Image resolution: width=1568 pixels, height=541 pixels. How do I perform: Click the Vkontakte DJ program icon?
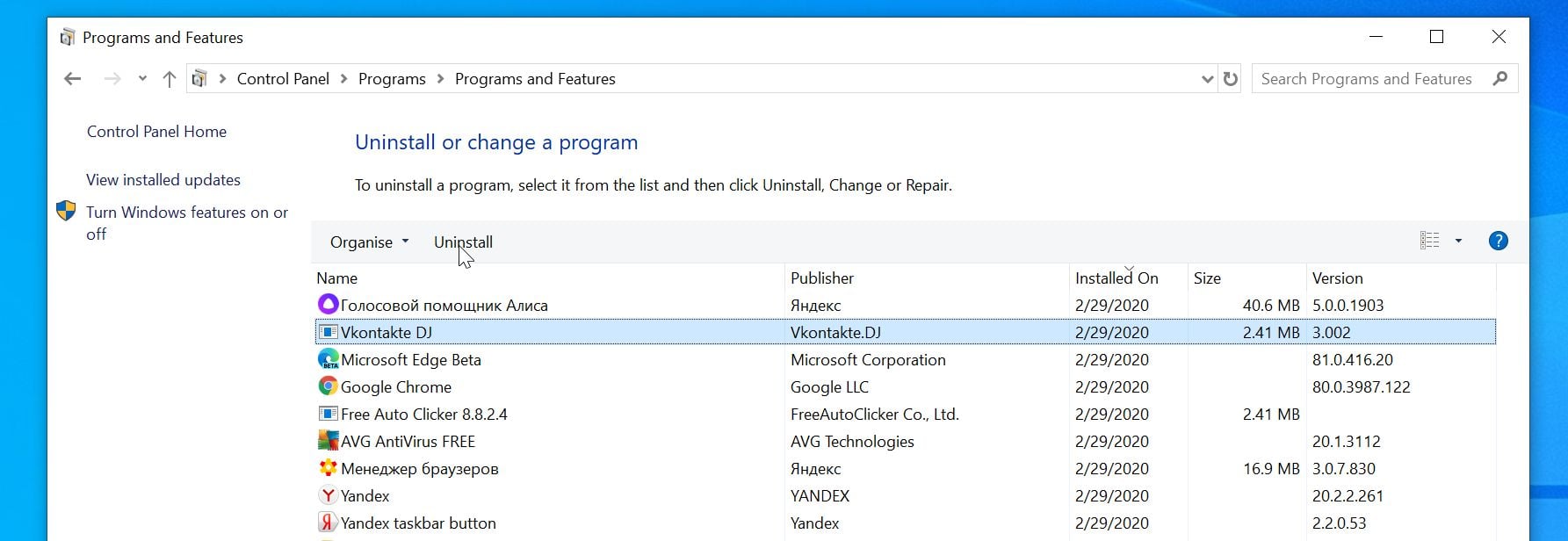(x=328, y=332)
